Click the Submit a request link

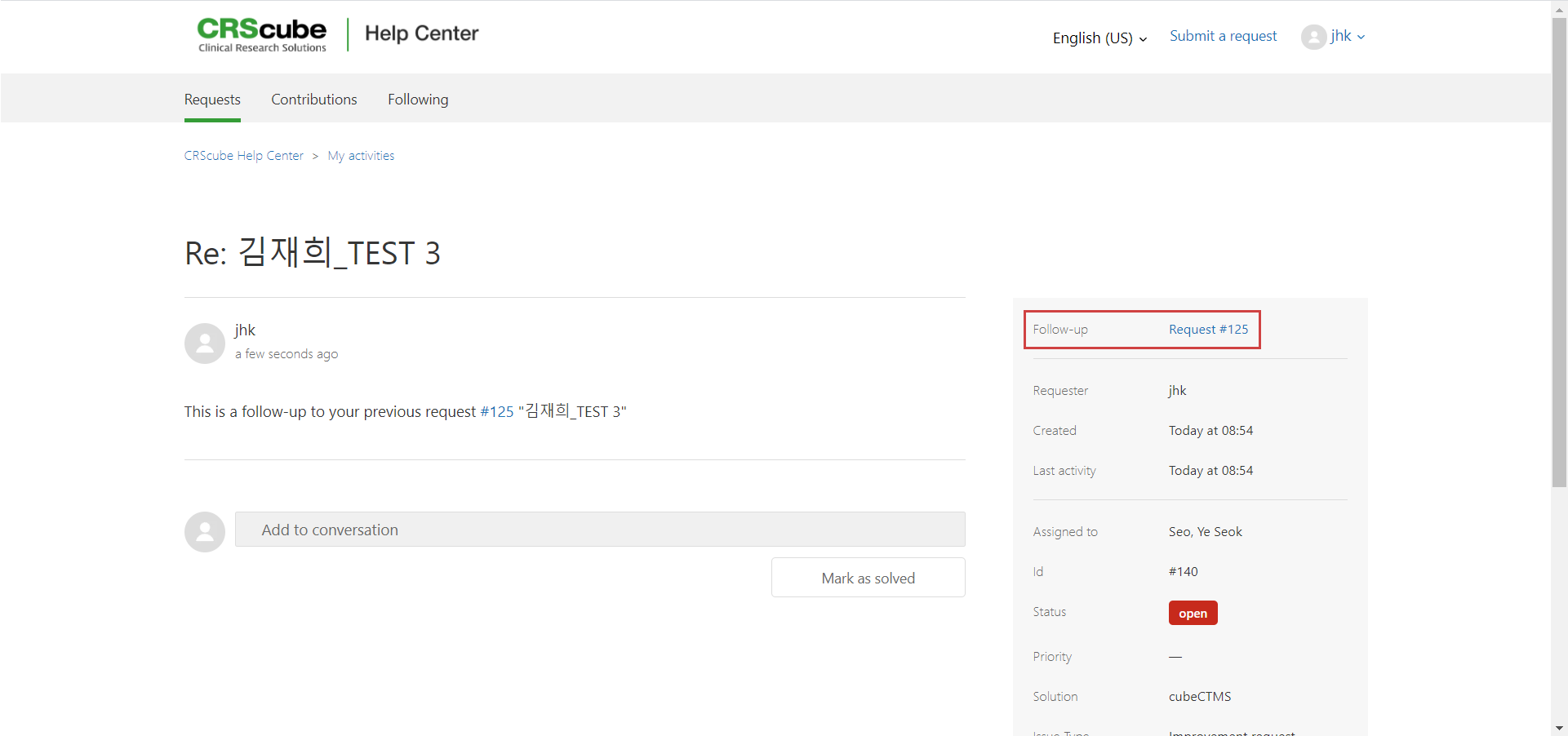(1223, 36)
